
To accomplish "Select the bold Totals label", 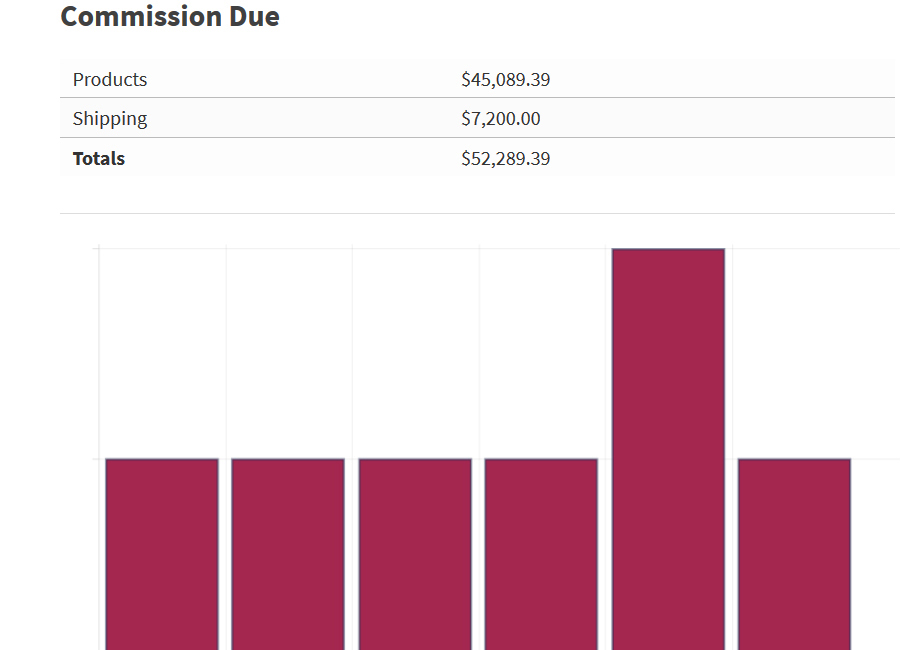I will click(99, 158).
